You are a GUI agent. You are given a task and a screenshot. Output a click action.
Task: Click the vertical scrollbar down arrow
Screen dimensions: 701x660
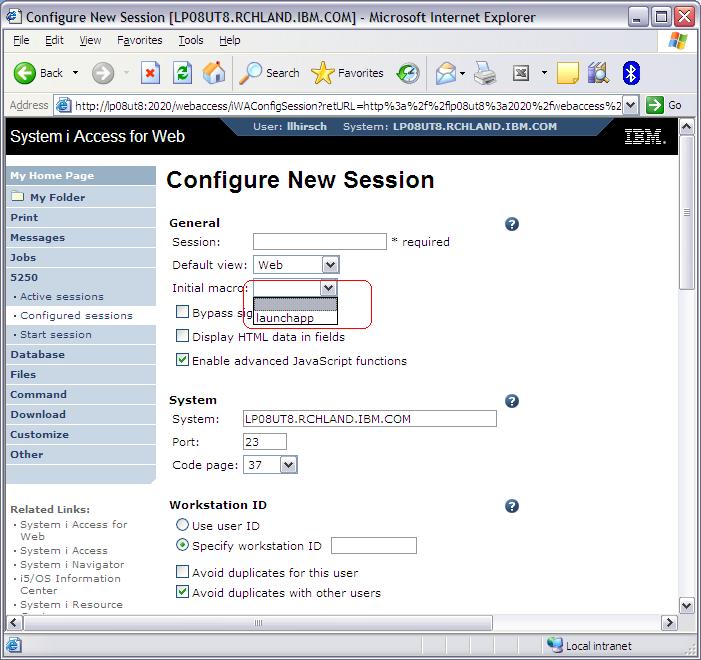pos(686,605)
